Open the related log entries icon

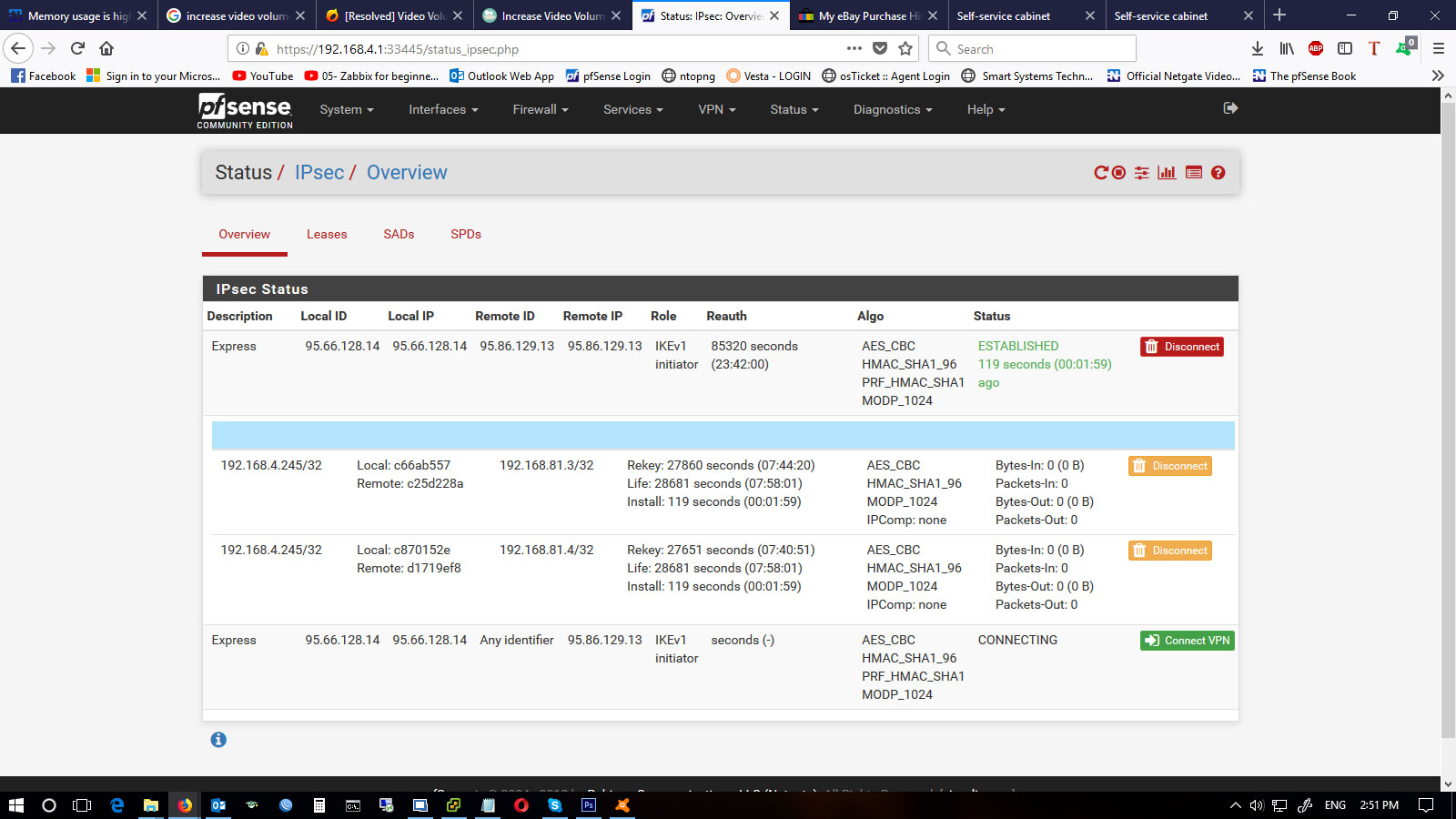tap(1194, 173)
